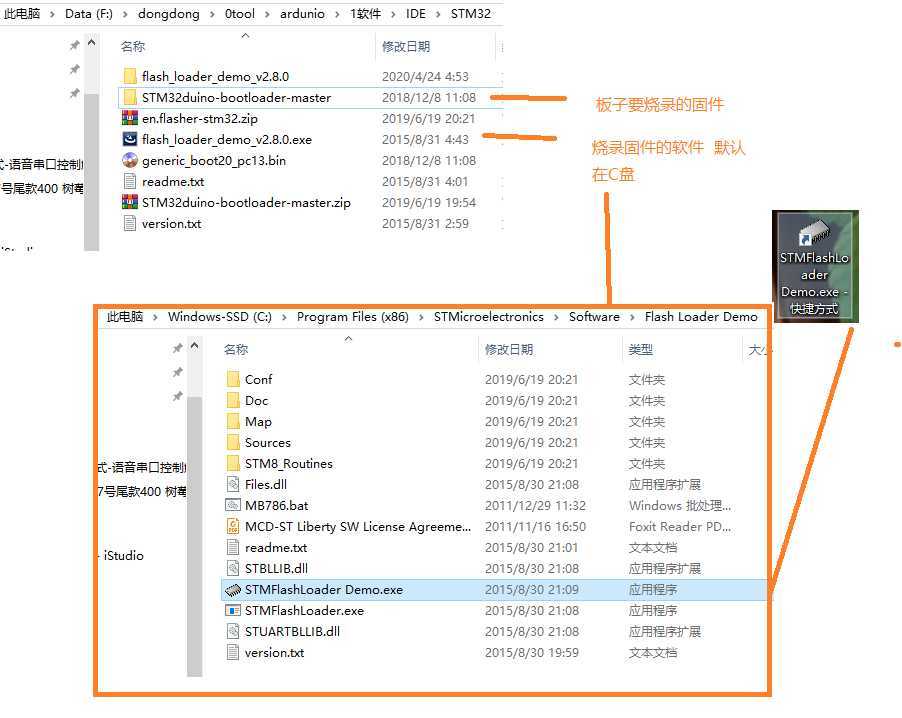Viewport: 902px width, 718px height.
Task: Open the STM8_Routines folder icon
Action: [233, 463]
